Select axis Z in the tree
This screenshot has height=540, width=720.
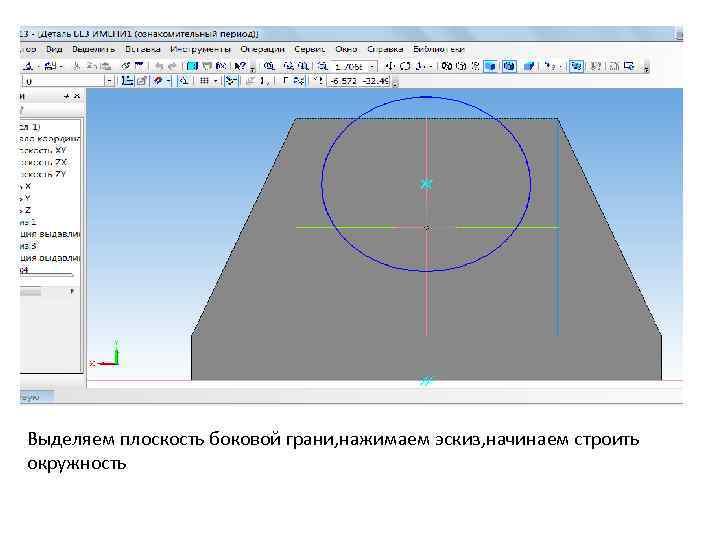click(x=26, y=210)
